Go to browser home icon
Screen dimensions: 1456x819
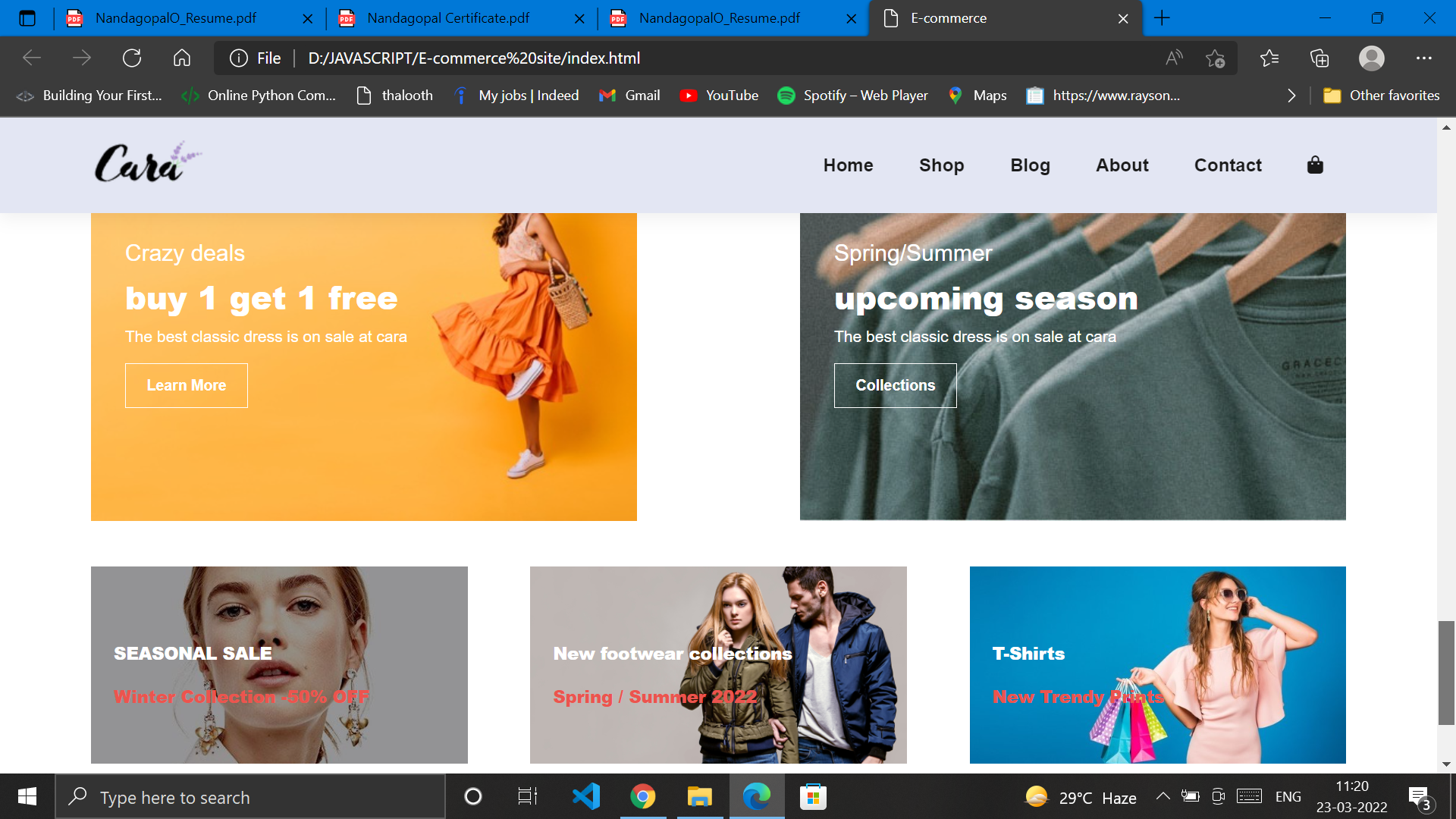tap(182, 58)
